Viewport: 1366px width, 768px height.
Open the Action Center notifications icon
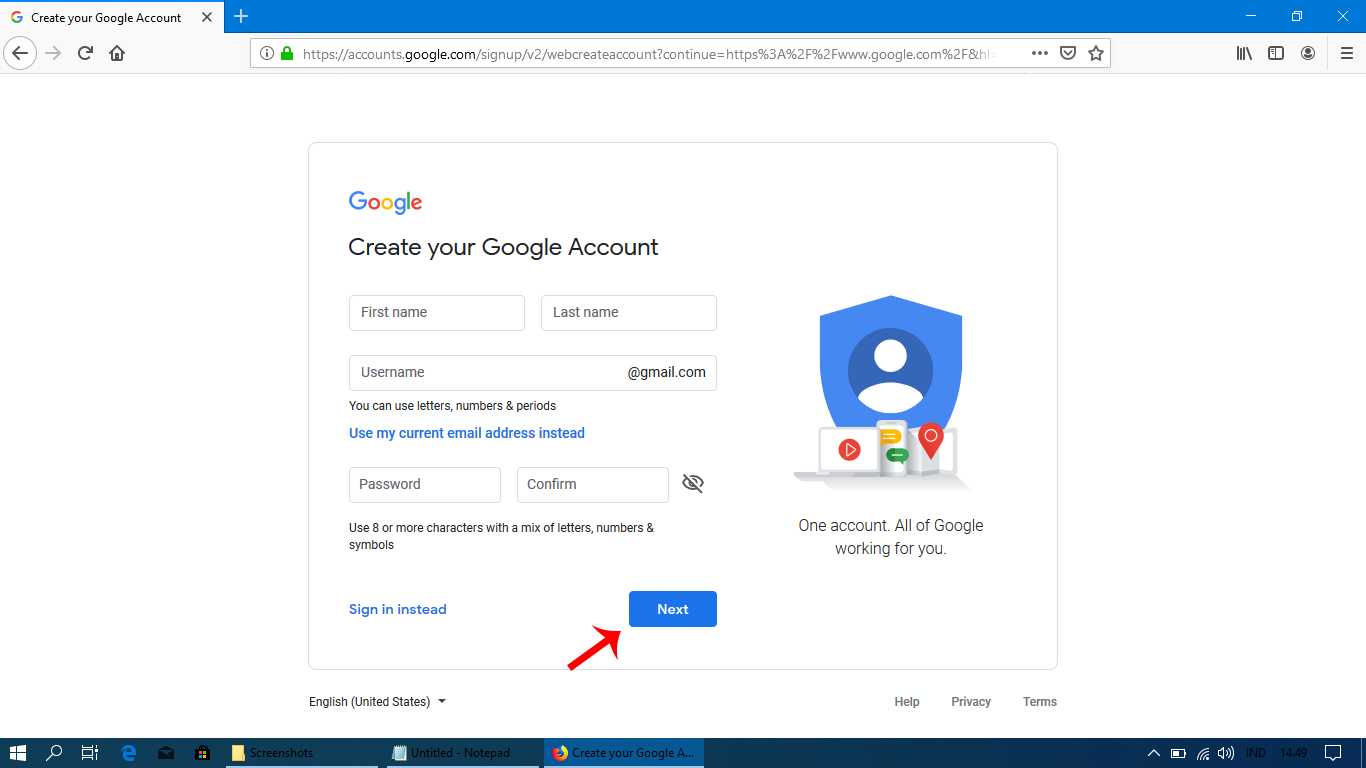click(1332, 753)
